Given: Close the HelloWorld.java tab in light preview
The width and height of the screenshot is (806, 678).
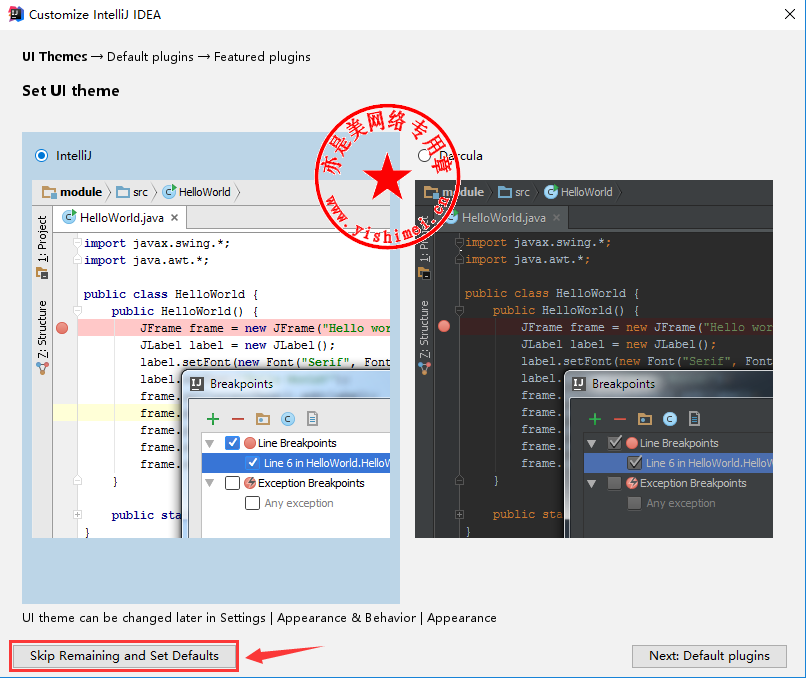Looking at the screenshot, I should (175, 217).
